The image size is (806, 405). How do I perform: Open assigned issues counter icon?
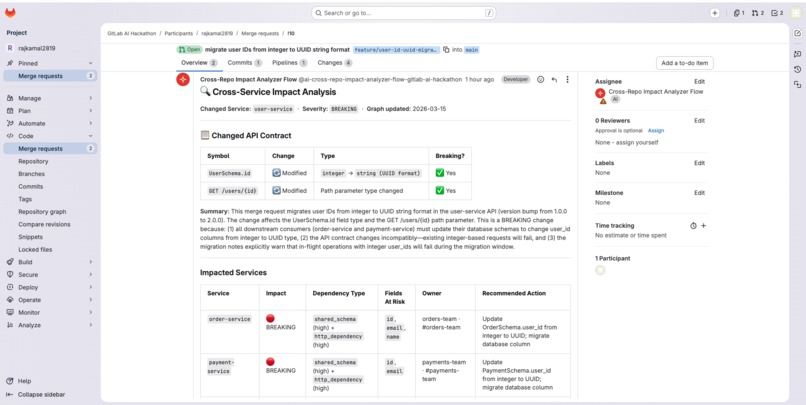tap(739, 13)
